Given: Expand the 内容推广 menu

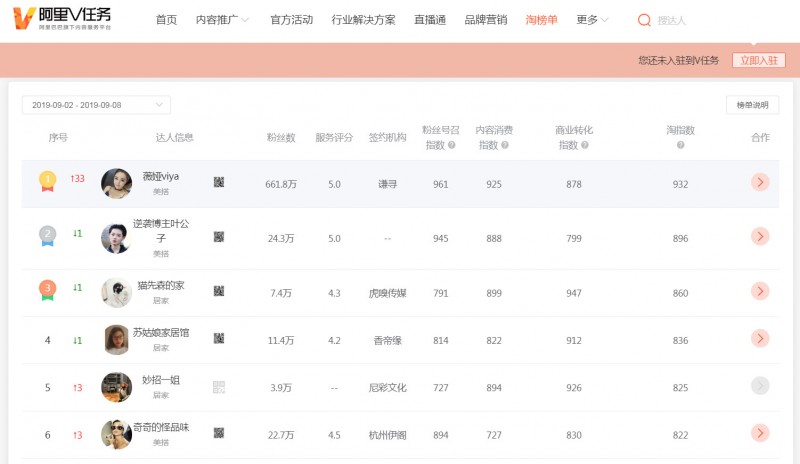Looking at the screenshot, I should [222, 20].
